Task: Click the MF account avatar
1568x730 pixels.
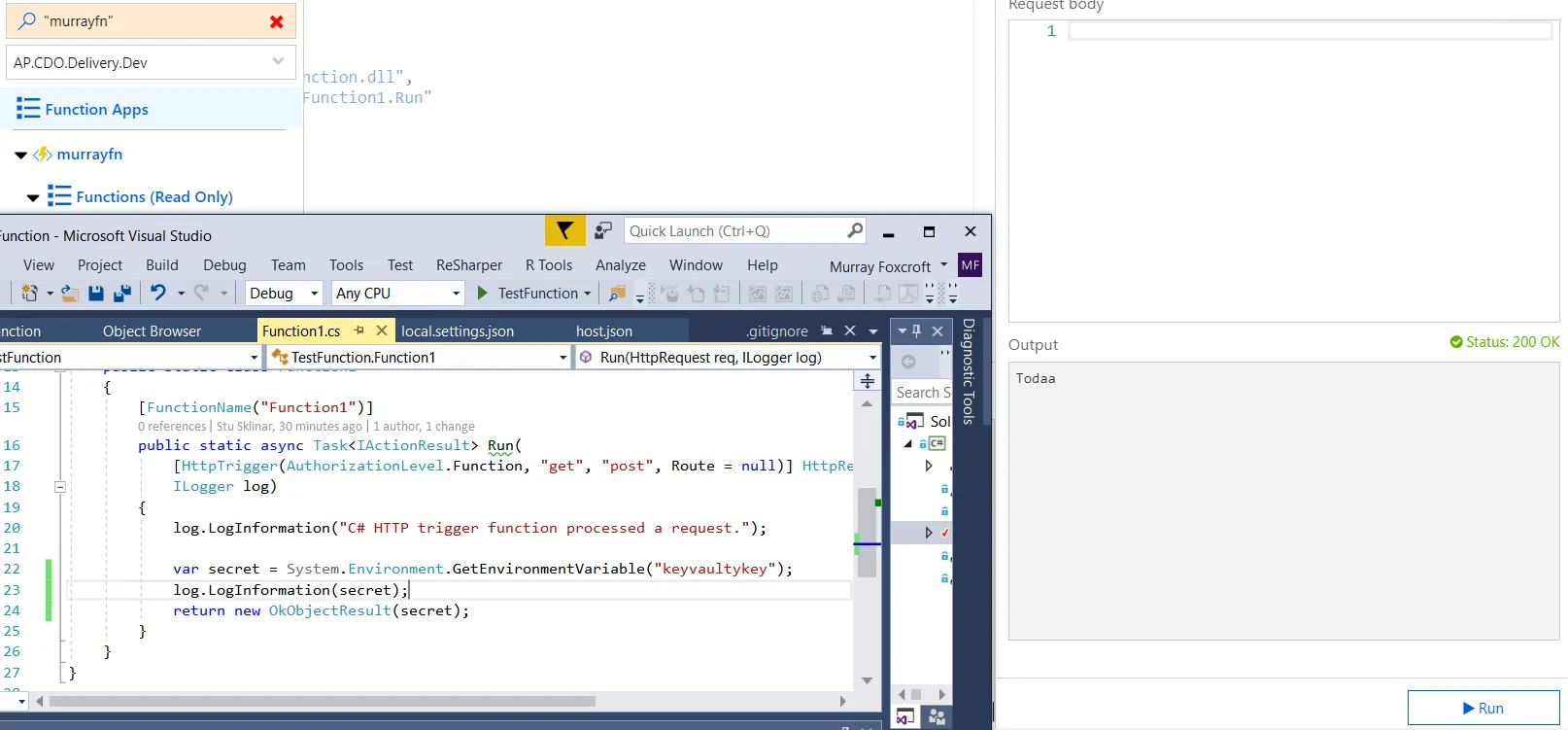Action: pyautogui.click(x=970, y=265)
